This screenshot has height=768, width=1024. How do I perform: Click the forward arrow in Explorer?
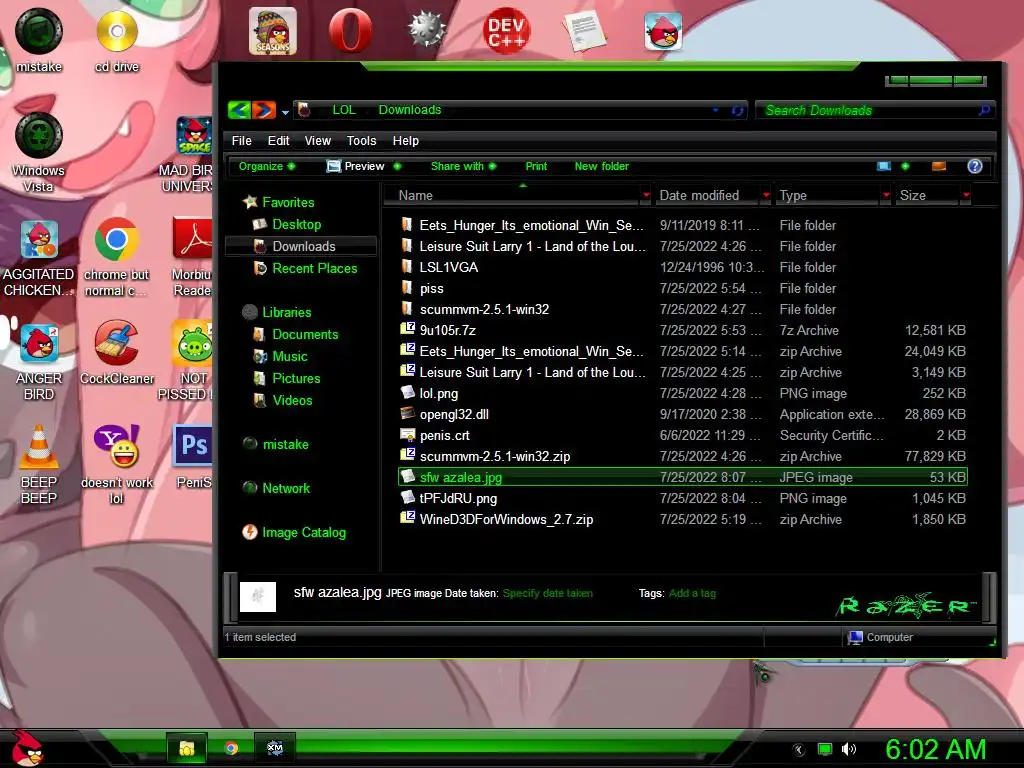264,110
